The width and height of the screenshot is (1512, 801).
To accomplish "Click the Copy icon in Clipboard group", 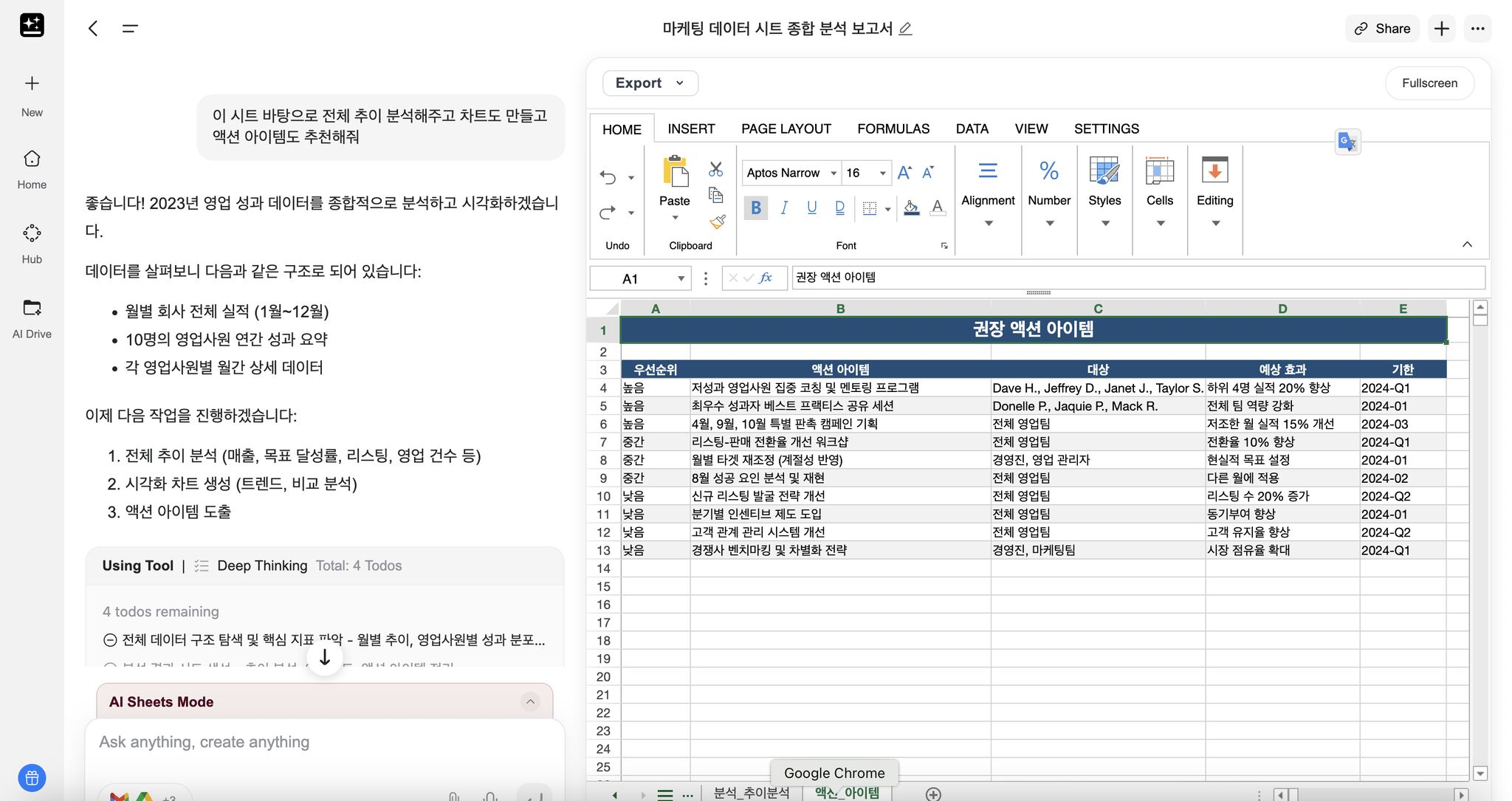I will coord(715,195).
